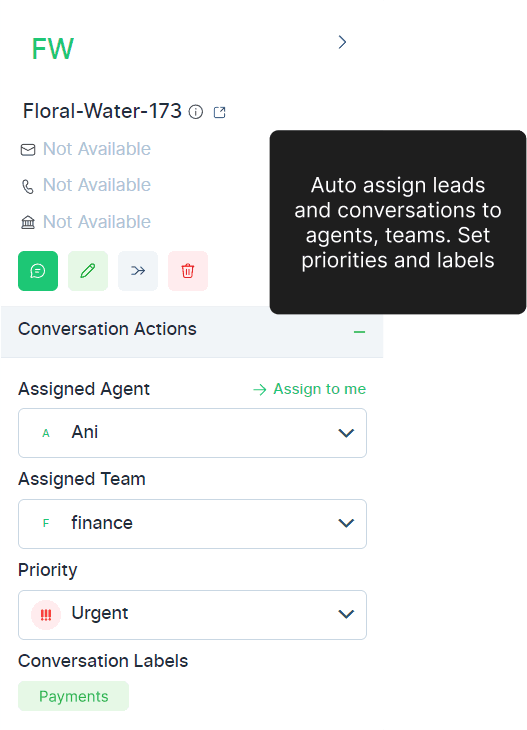Click the double-arrow merge contact icon
This screenshot has height=730, width=527.
tap(138, 271)
